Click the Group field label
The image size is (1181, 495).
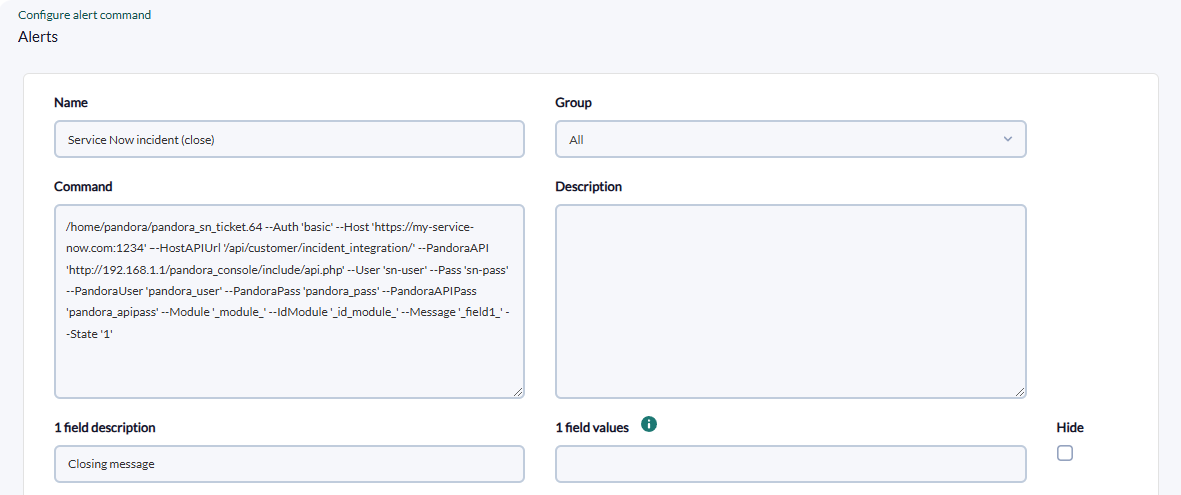(x=573, y=102)
